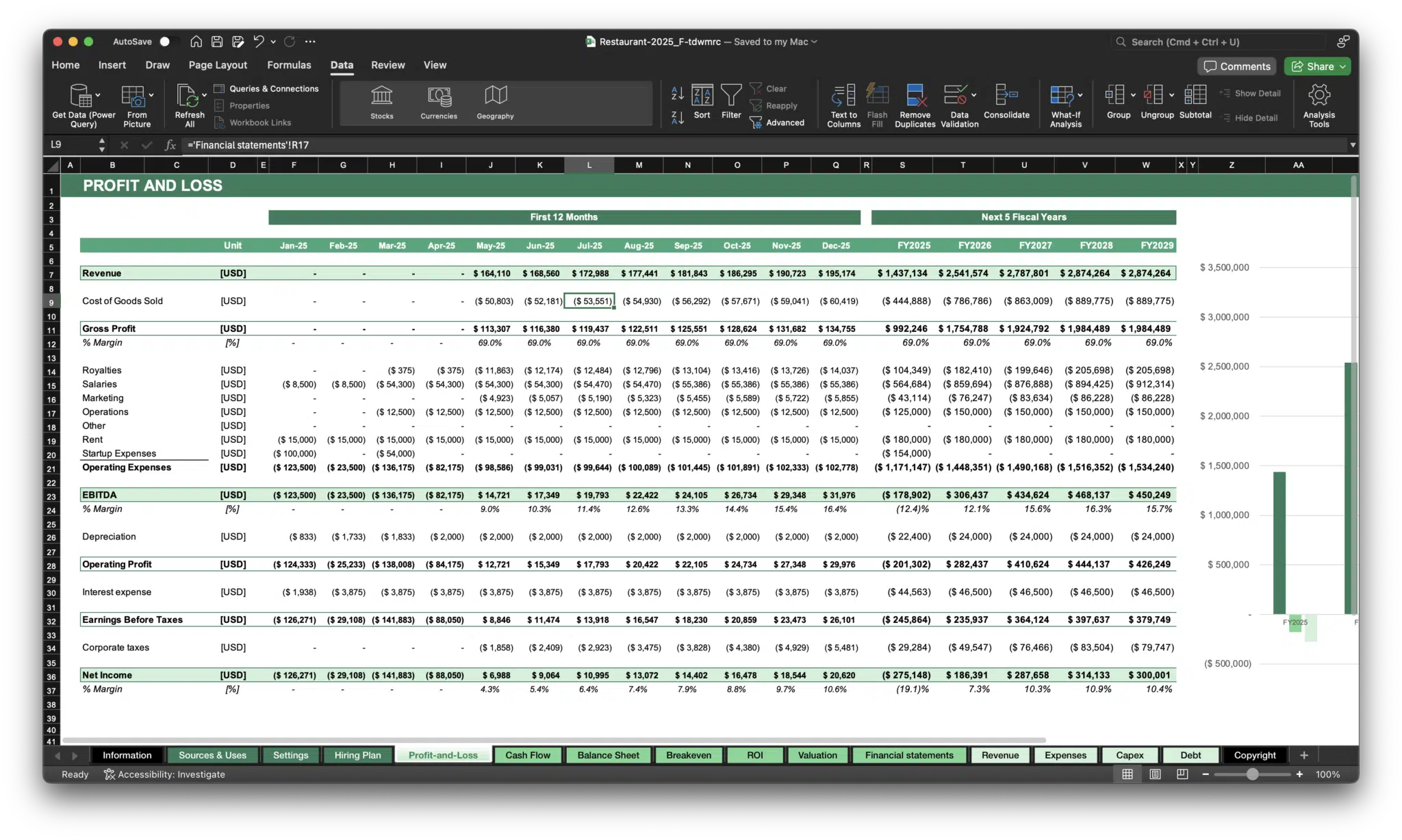Screen dimensions: 1402x840
Task: Expand the Data Validation dropdown arrow
Action: pyautogui.click(x=973, y=95)
